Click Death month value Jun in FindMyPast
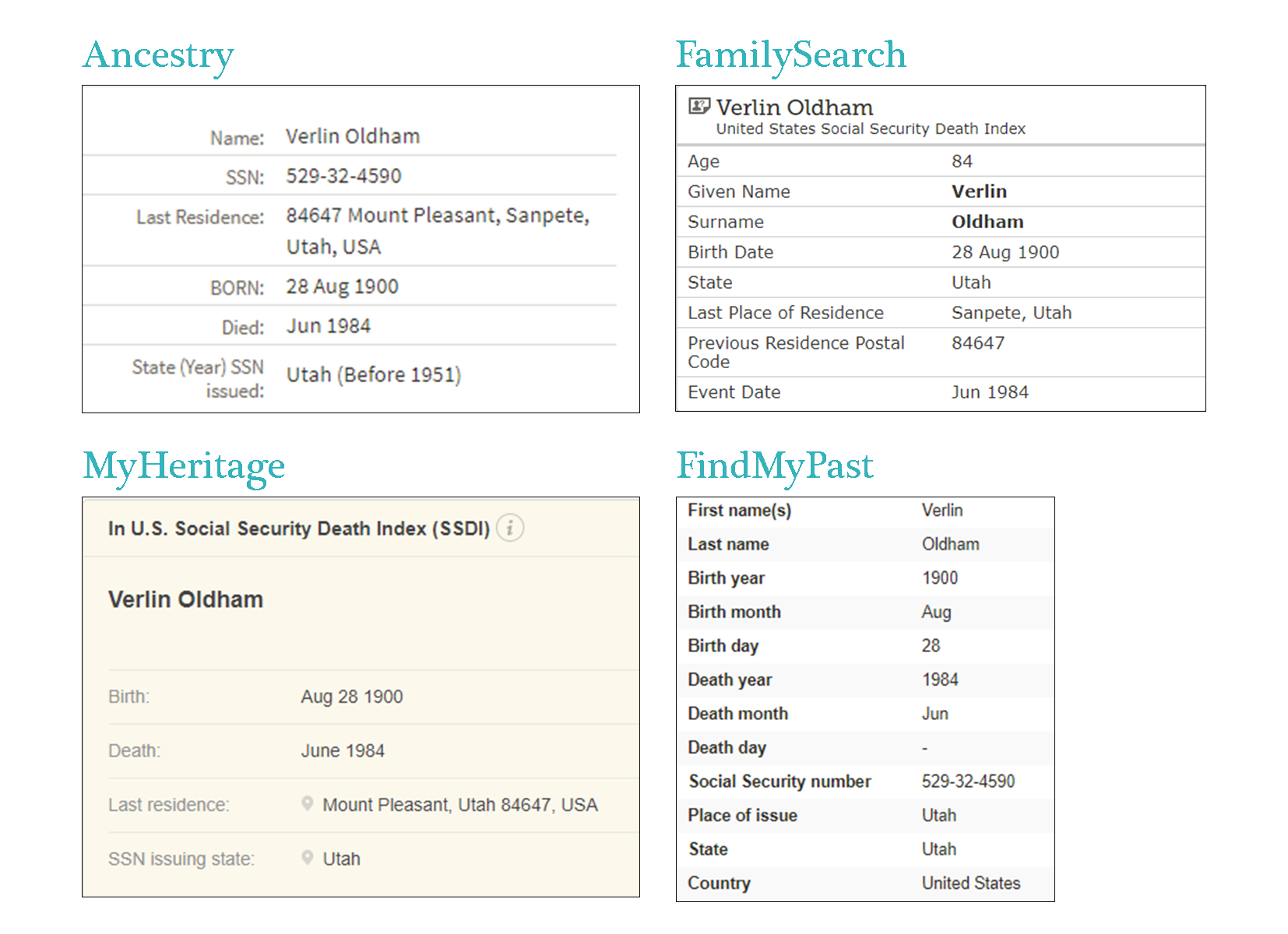The width and height of the screenshot is (1288, 934). [935, 714]
